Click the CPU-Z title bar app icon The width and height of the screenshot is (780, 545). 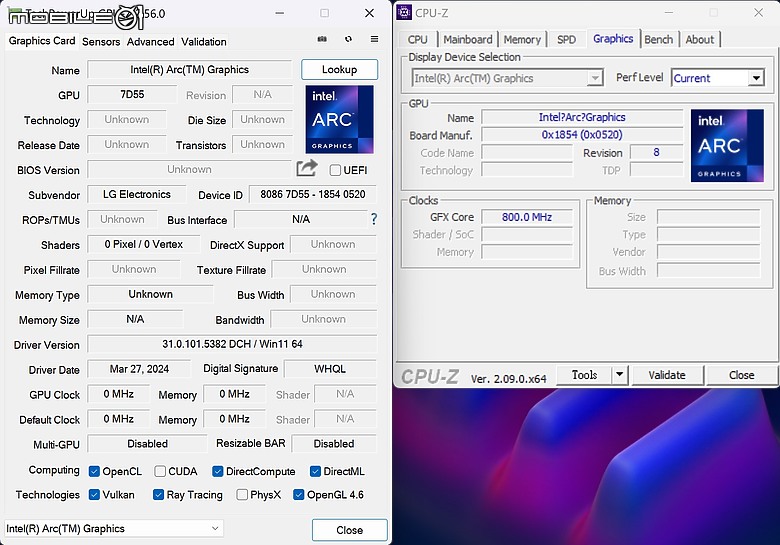coord(404,12)
